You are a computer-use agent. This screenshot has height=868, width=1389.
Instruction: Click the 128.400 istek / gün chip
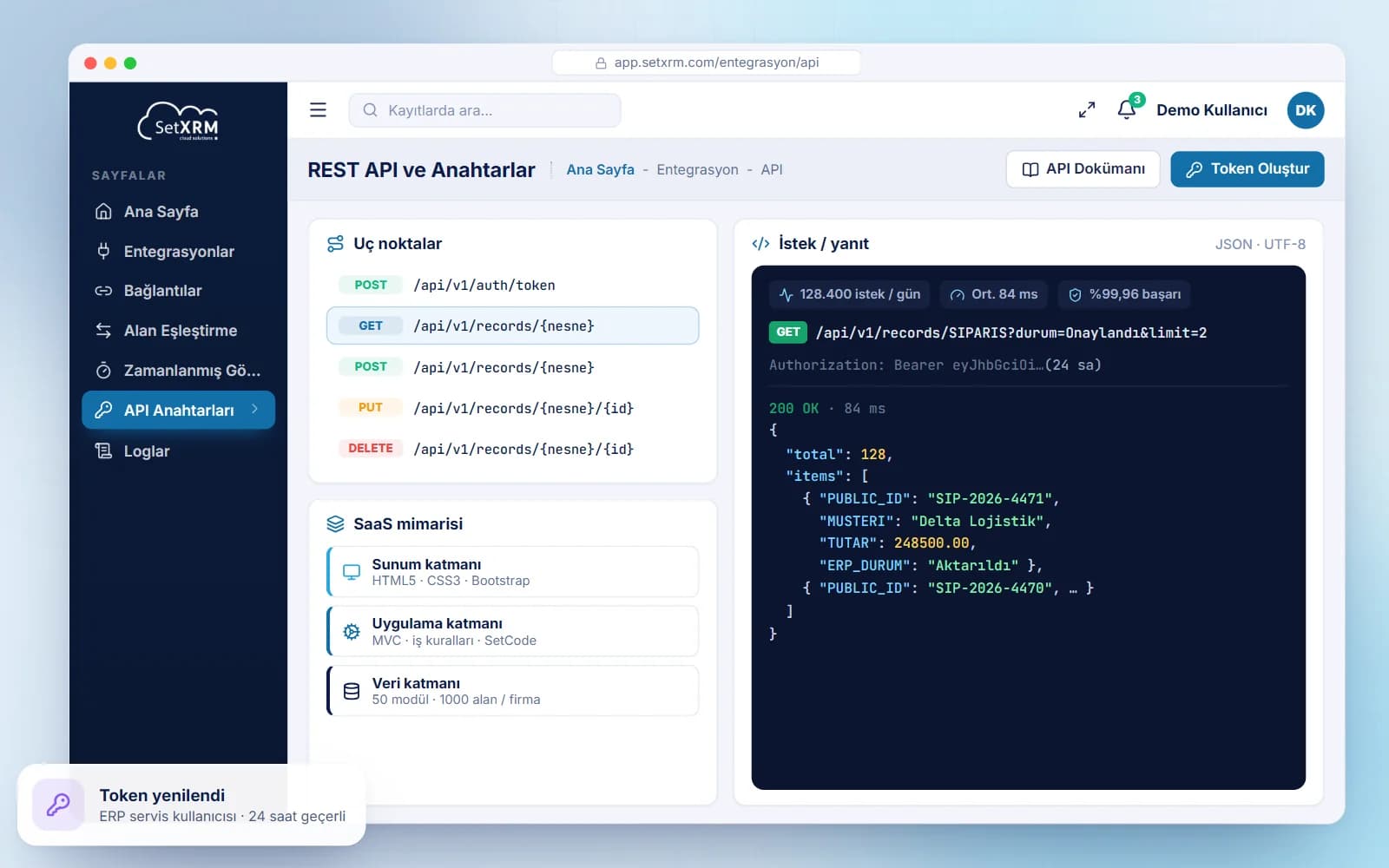click(x=849, y=294)
